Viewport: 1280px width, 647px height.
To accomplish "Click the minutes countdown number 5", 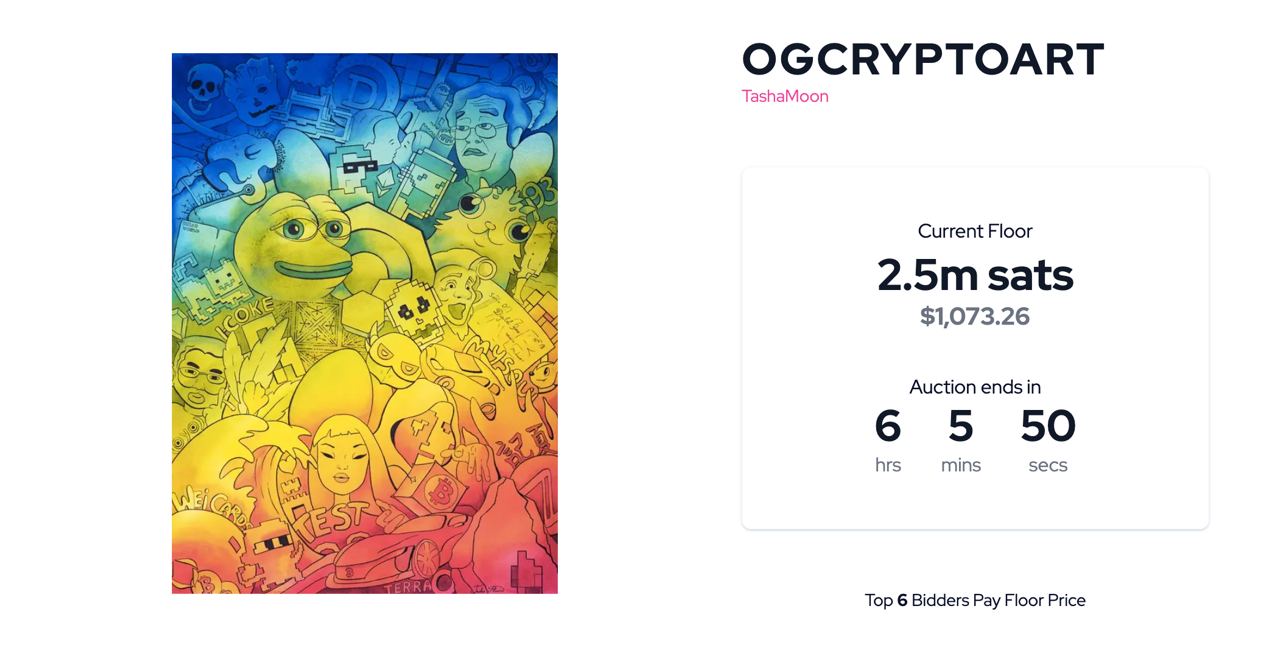I will tap(961, 426).
